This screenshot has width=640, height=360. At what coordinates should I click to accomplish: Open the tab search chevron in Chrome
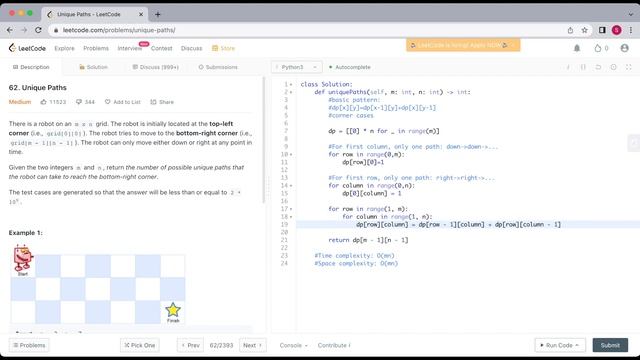[x=631, y=14]
